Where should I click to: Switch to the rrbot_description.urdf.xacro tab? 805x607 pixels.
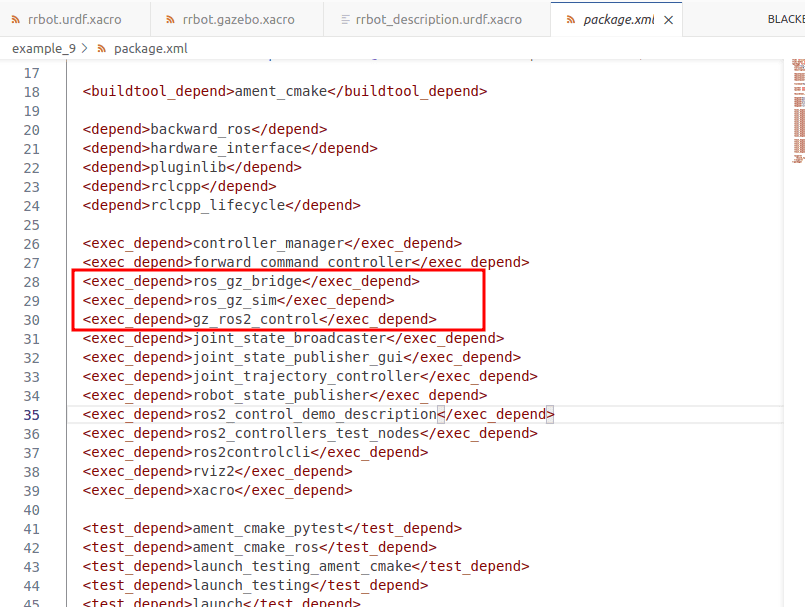click(x=438, y=19)
